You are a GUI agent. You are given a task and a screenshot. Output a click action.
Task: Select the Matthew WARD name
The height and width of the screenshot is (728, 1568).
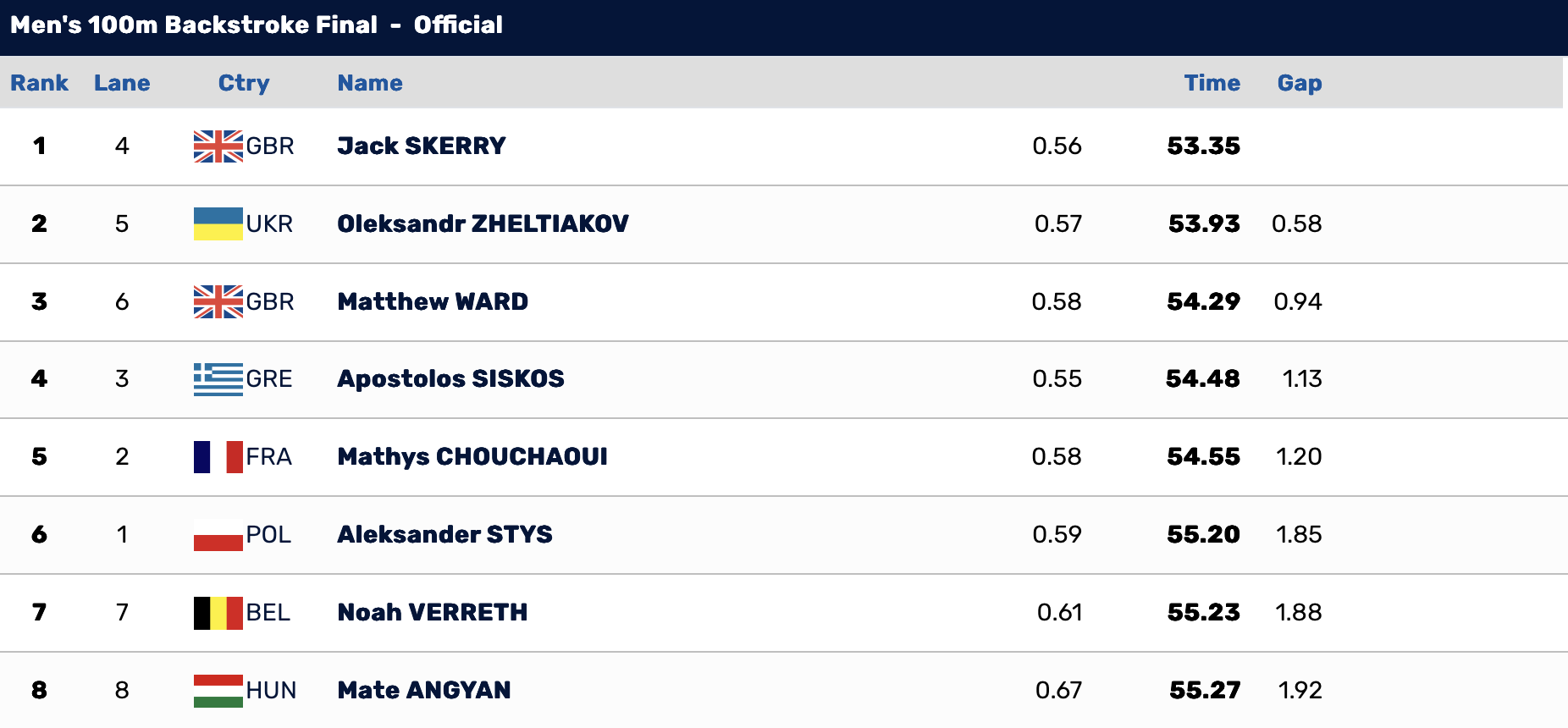coord(433,302)
